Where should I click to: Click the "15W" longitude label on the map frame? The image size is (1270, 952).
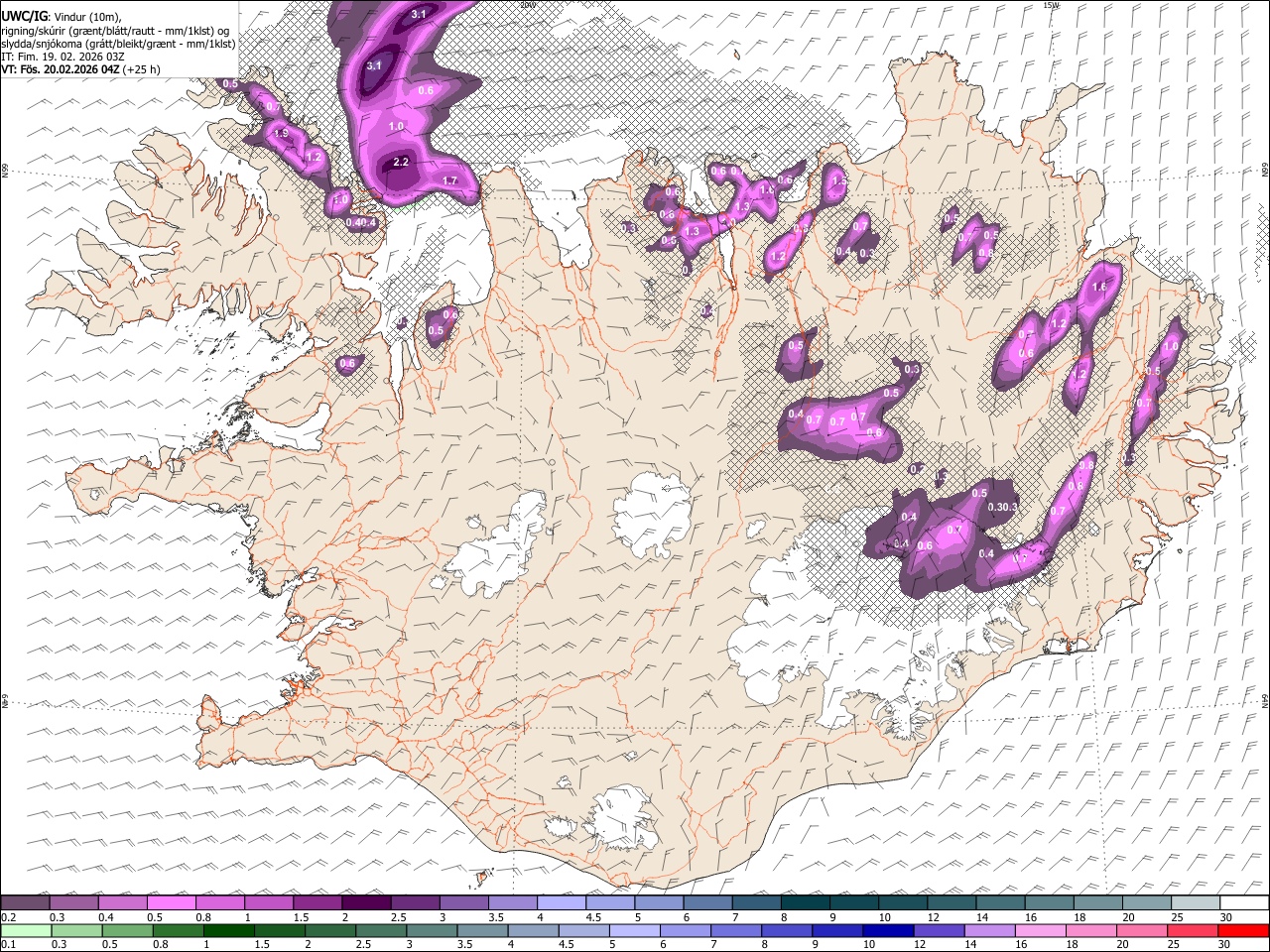click(x=1052, y=5)
